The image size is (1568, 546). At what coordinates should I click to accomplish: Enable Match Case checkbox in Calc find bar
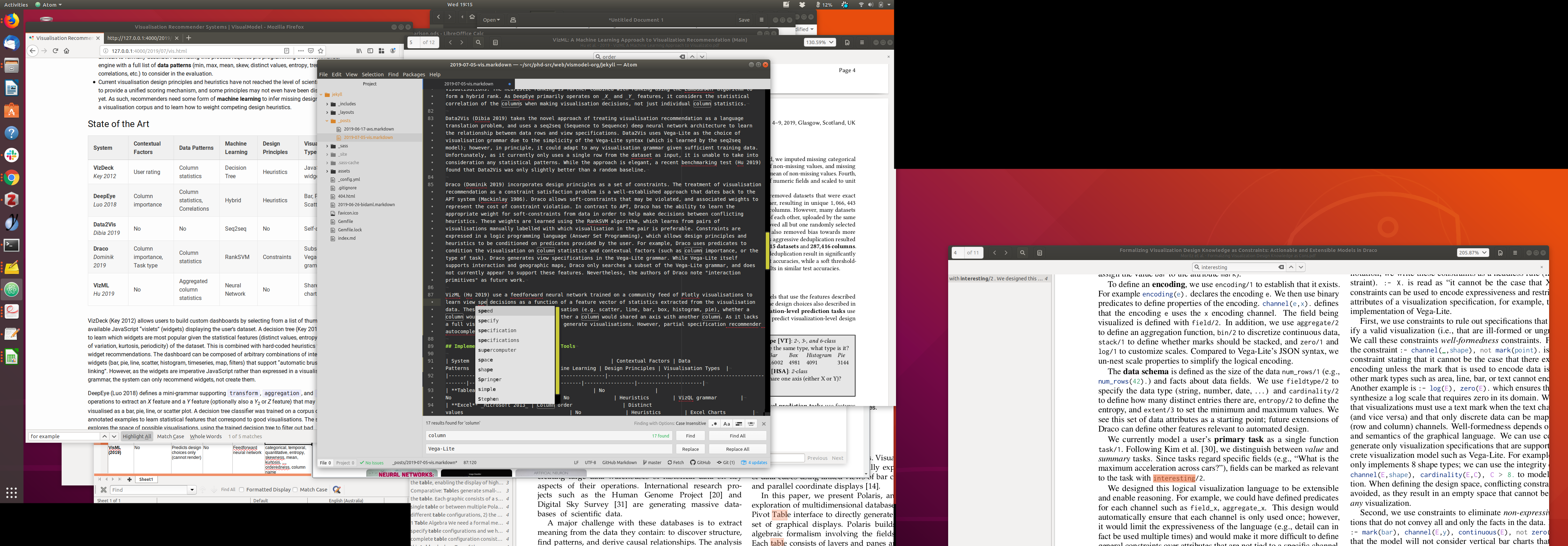(x=295, y=489)
